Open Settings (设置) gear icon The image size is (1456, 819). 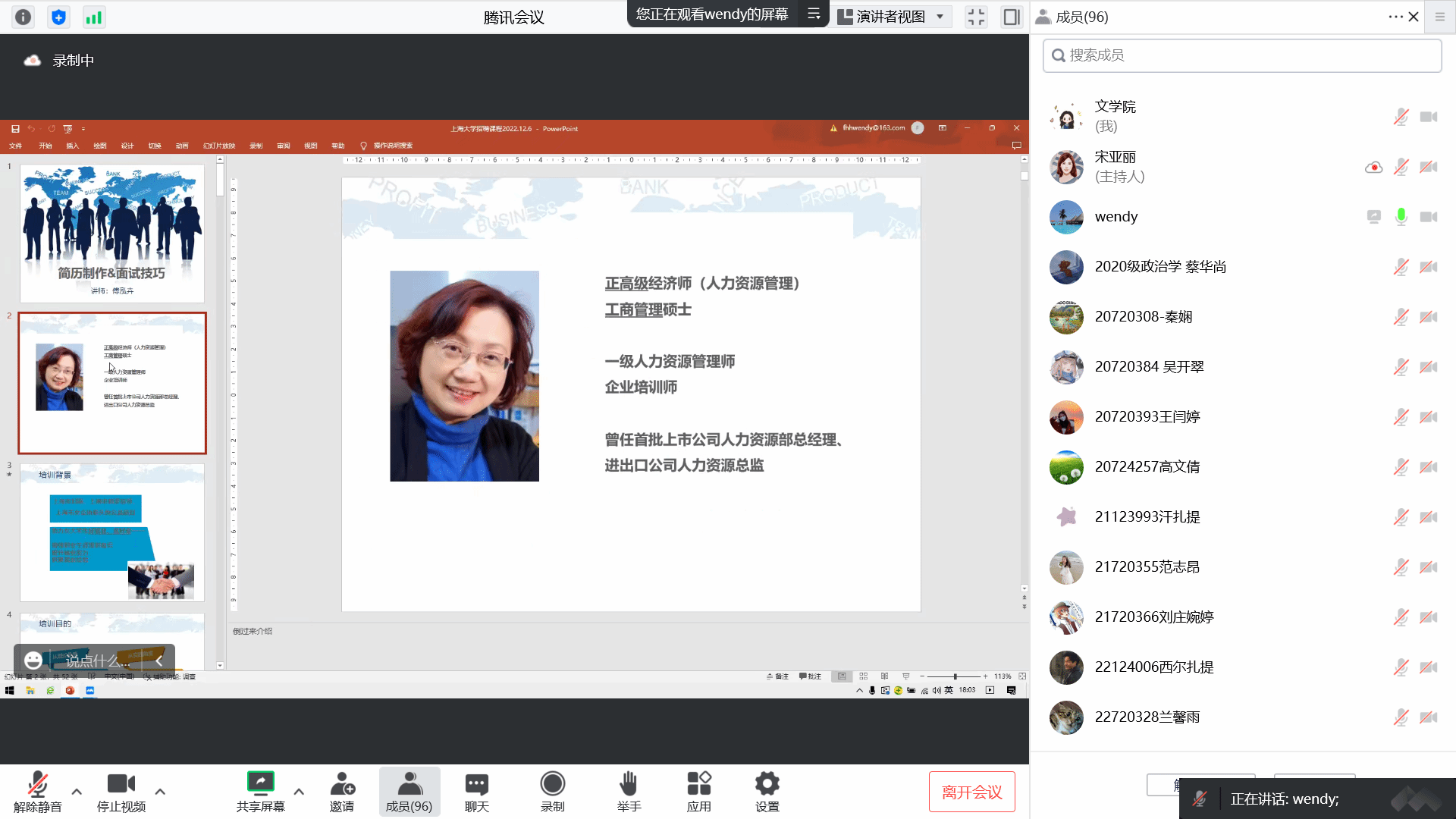click(767, 791)
